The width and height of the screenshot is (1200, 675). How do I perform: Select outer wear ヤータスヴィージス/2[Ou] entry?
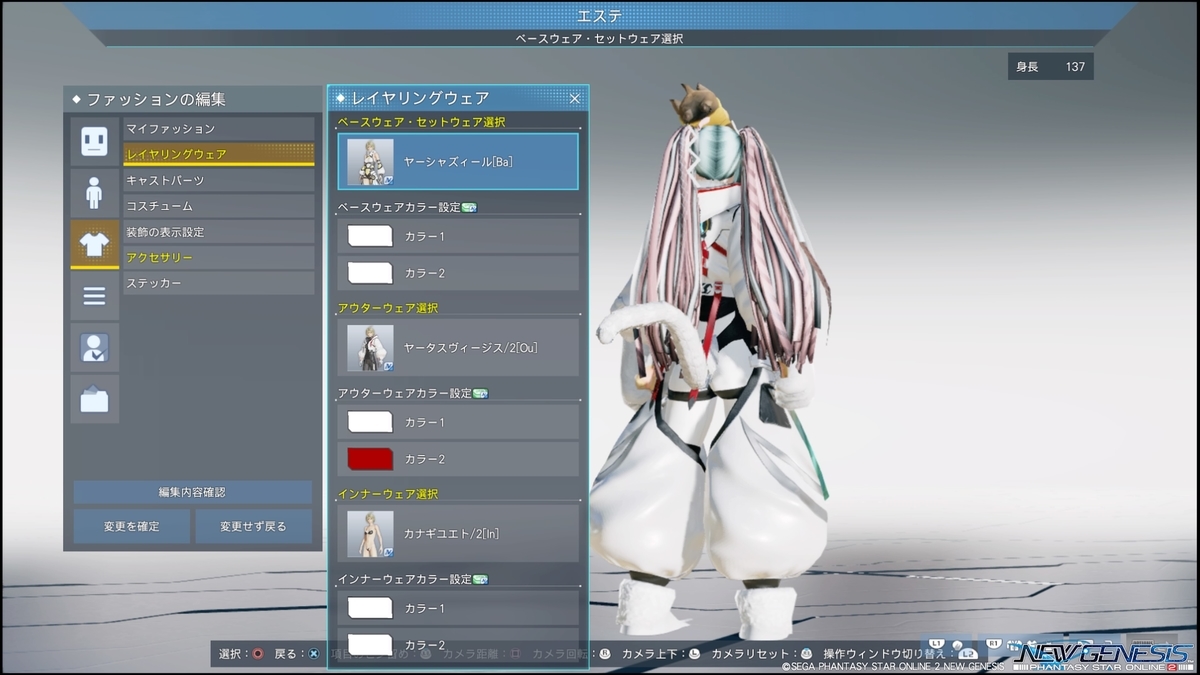tap(458, 347)
